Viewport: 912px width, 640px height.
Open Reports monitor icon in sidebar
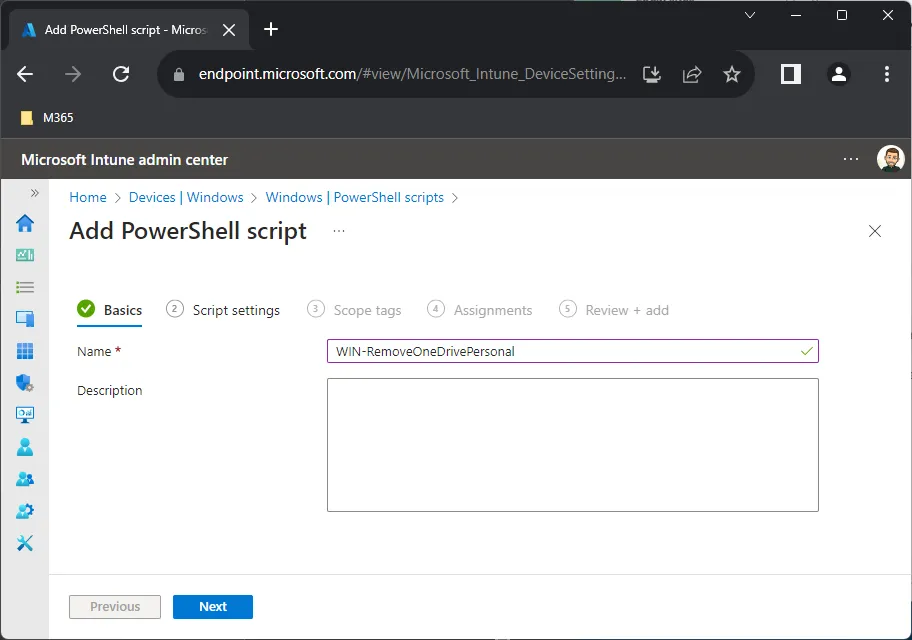click(25, 415)
